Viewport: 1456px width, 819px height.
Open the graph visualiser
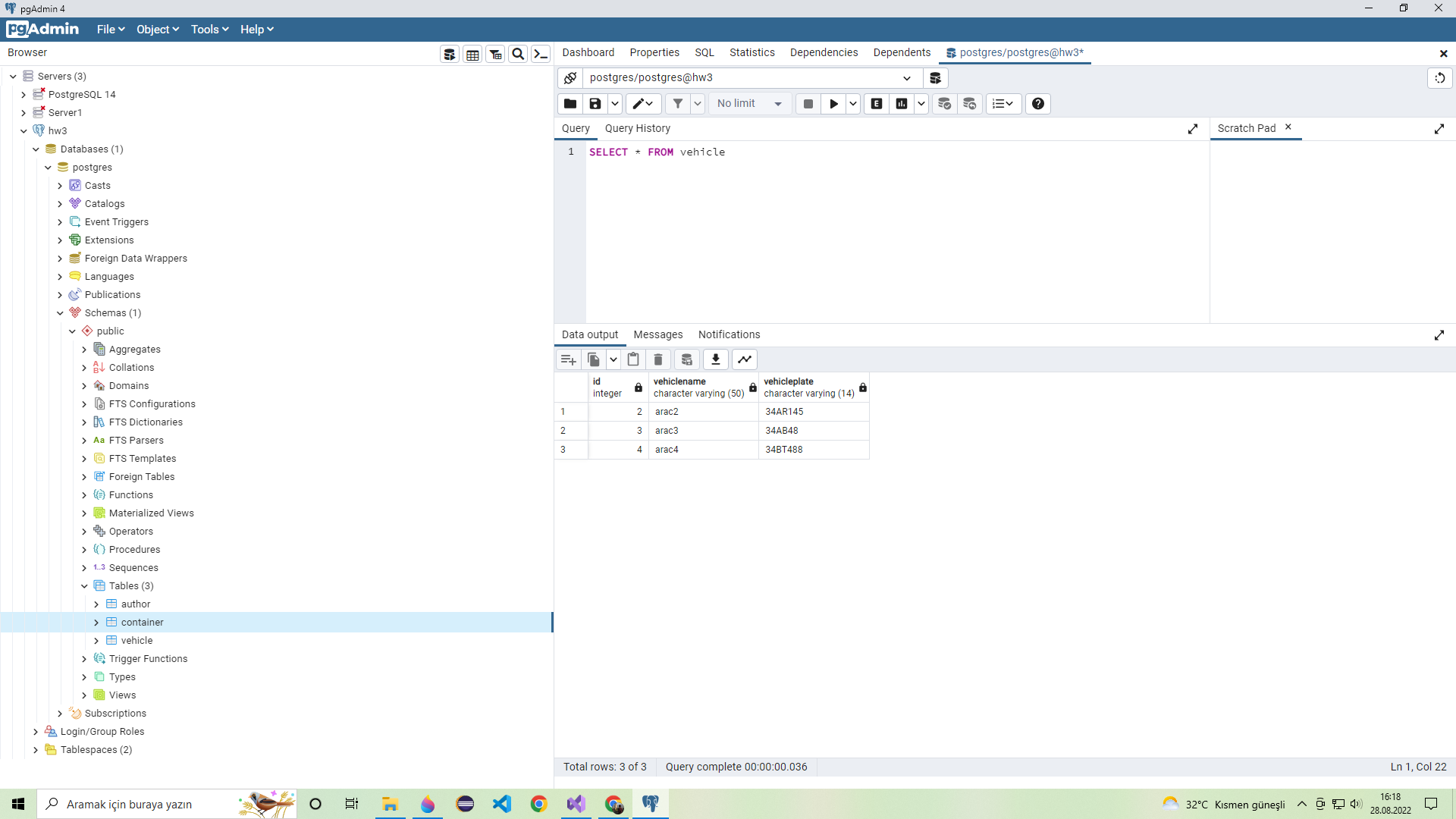pos(745,359)
